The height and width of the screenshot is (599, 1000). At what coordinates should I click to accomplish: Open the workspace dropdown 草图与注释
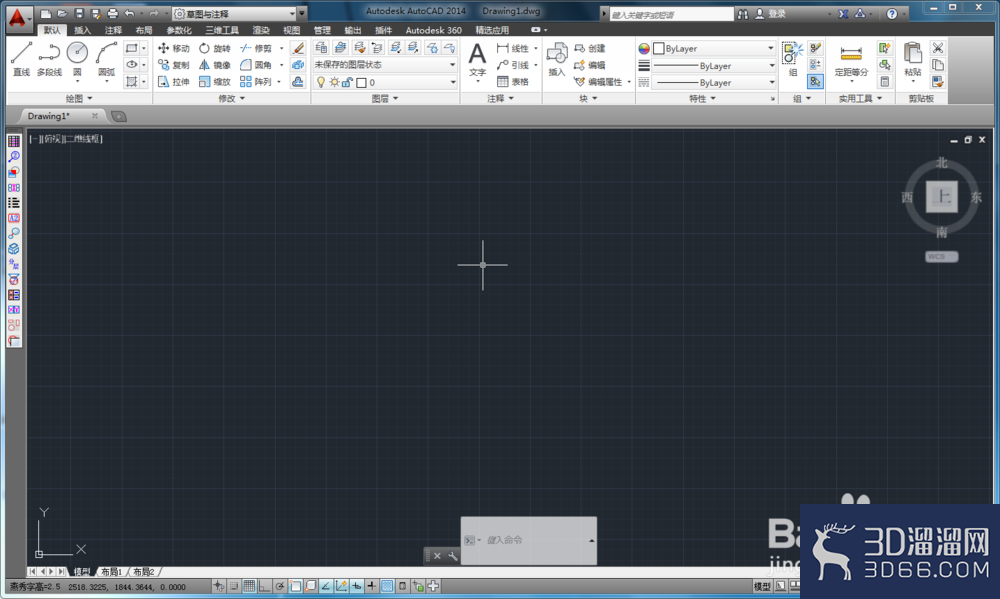pos(235,13)
